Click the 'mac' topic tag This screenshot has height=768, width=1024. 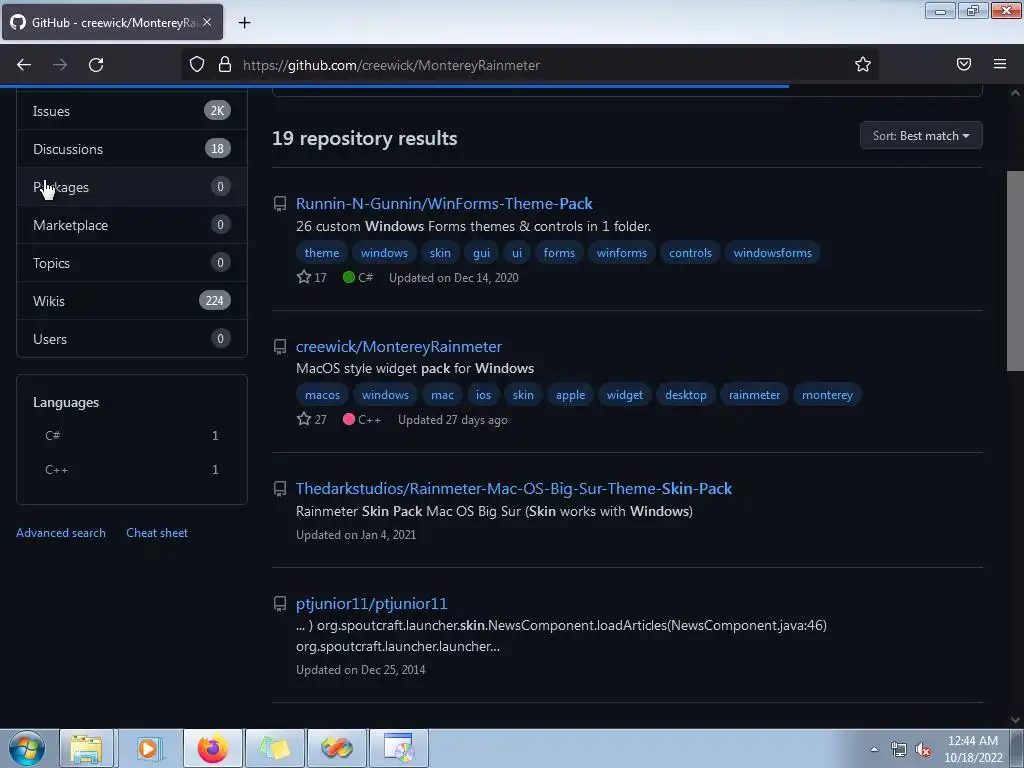pos(442,395)
